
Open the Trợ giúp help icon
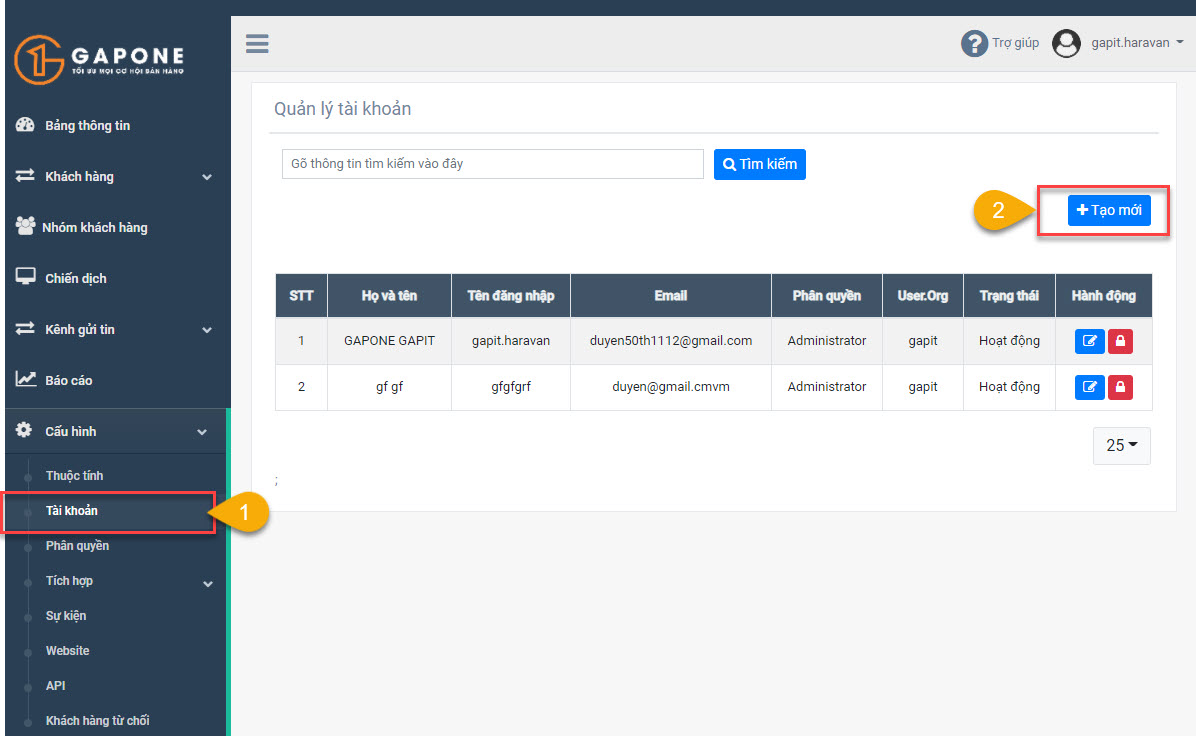(x=974, y=43)
